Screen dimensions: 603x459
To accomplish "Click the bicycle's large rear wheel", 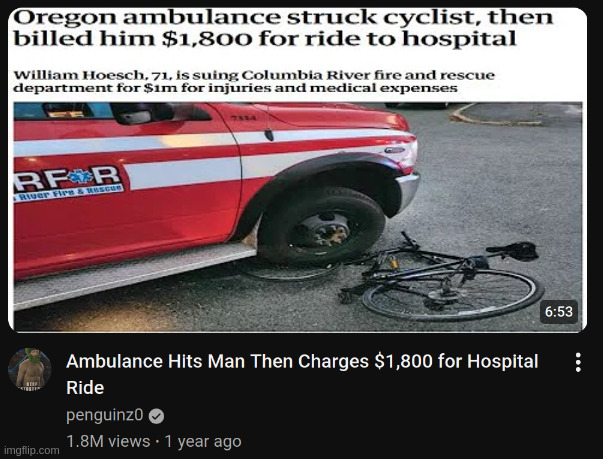I will pos(453,294).
